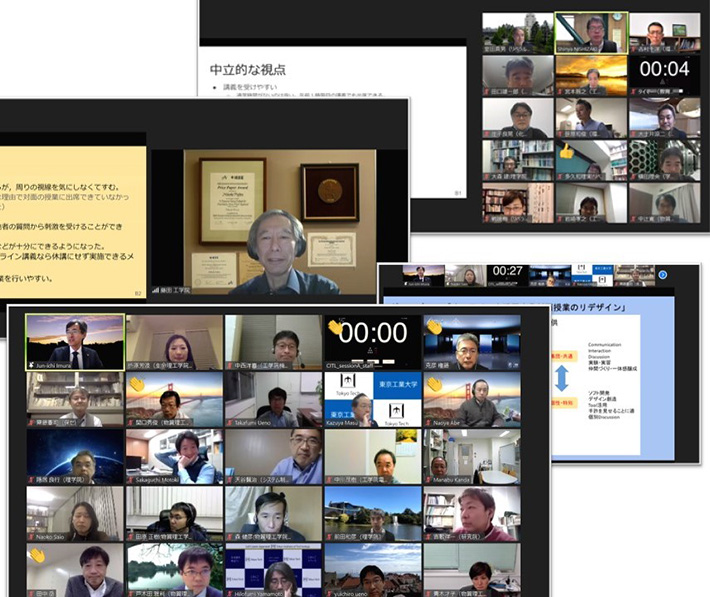Select the Manabu Kanda video tile

click(x=471, y=457)
